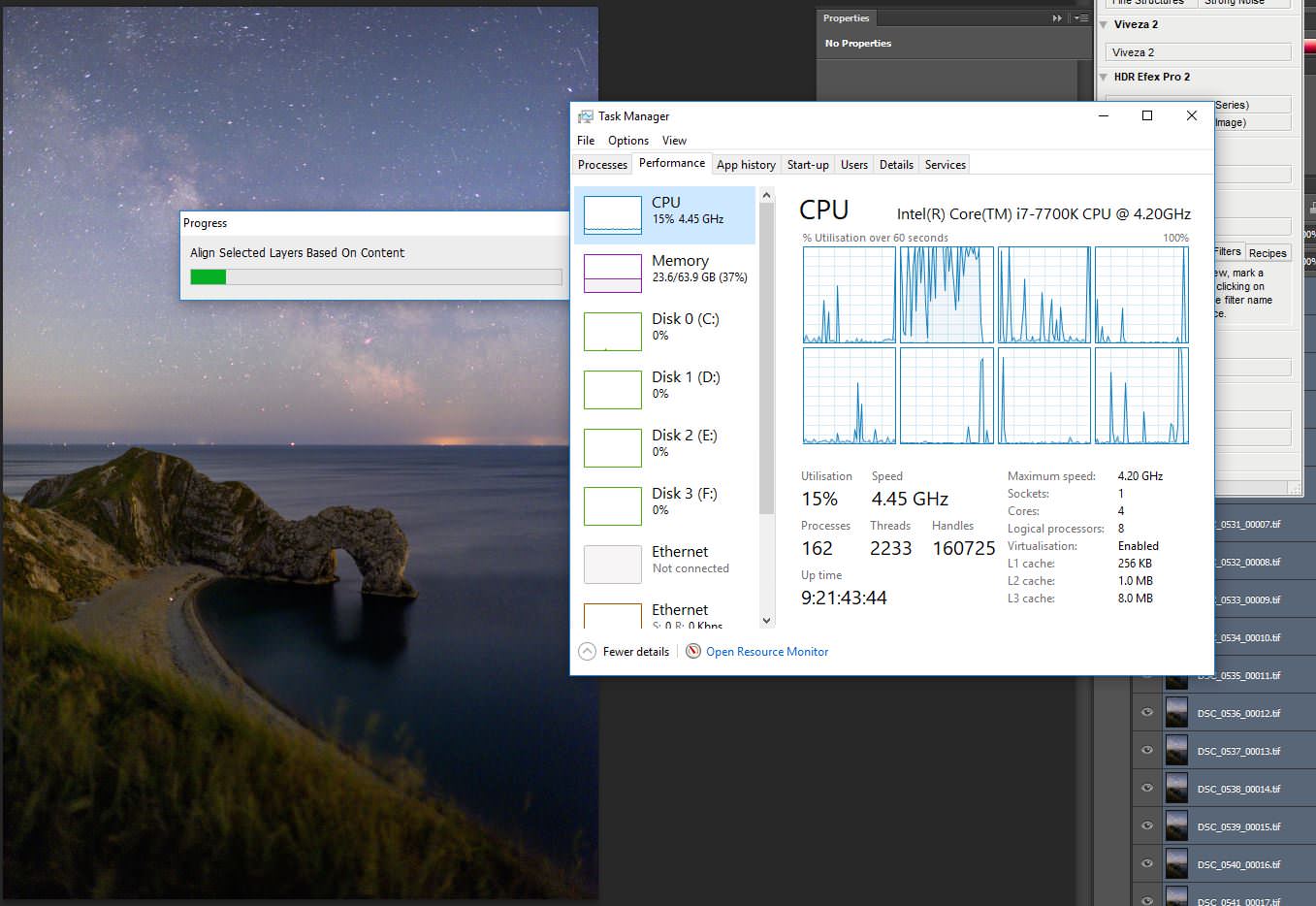1316x906 pixels.
Task: Click the Open Resource Monitor link
Action: pos(767,652)
